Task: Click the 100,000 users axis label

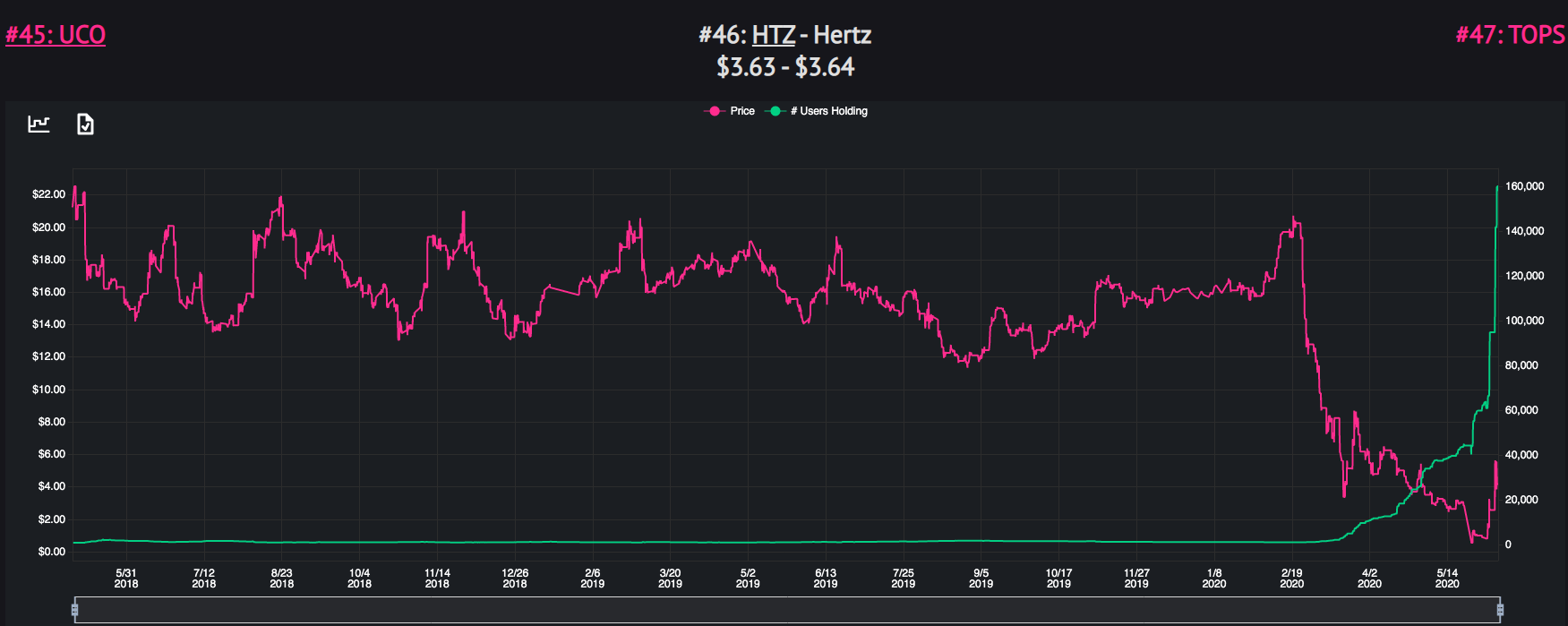Action: point(1525,321)
